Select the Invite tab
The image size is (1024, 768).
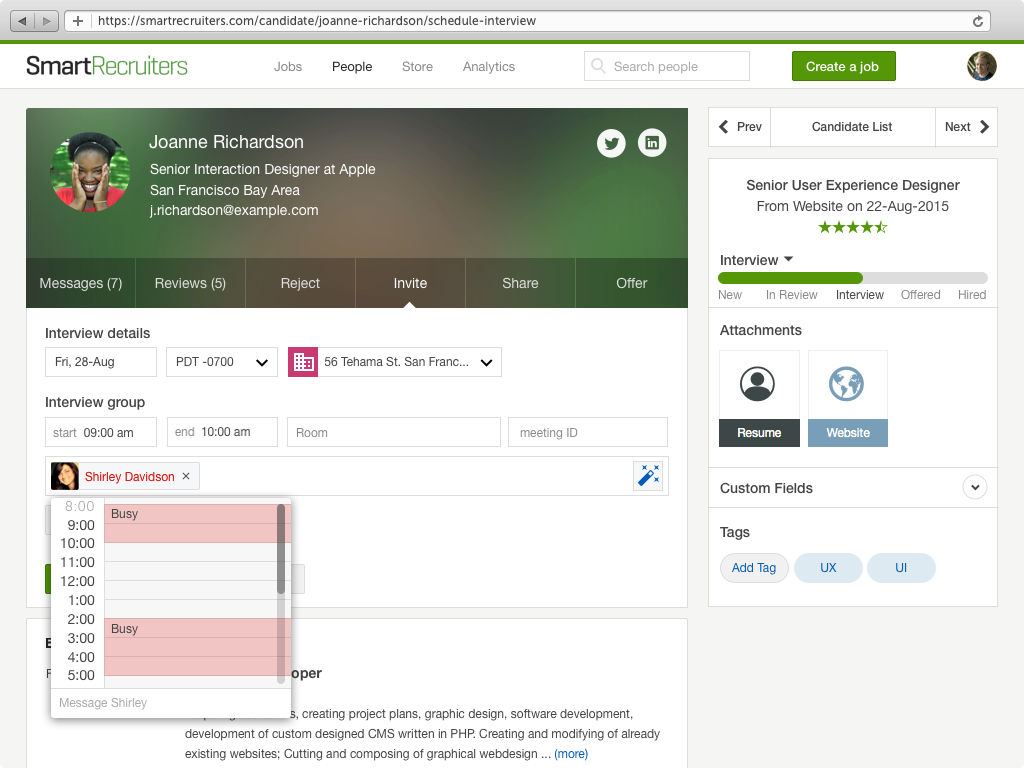tap(410, 283)
